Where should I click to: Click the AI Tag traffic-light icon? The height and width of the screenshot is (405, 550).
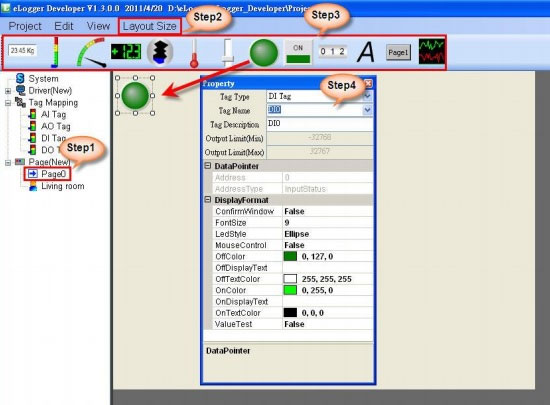click(x=33, y=114)
